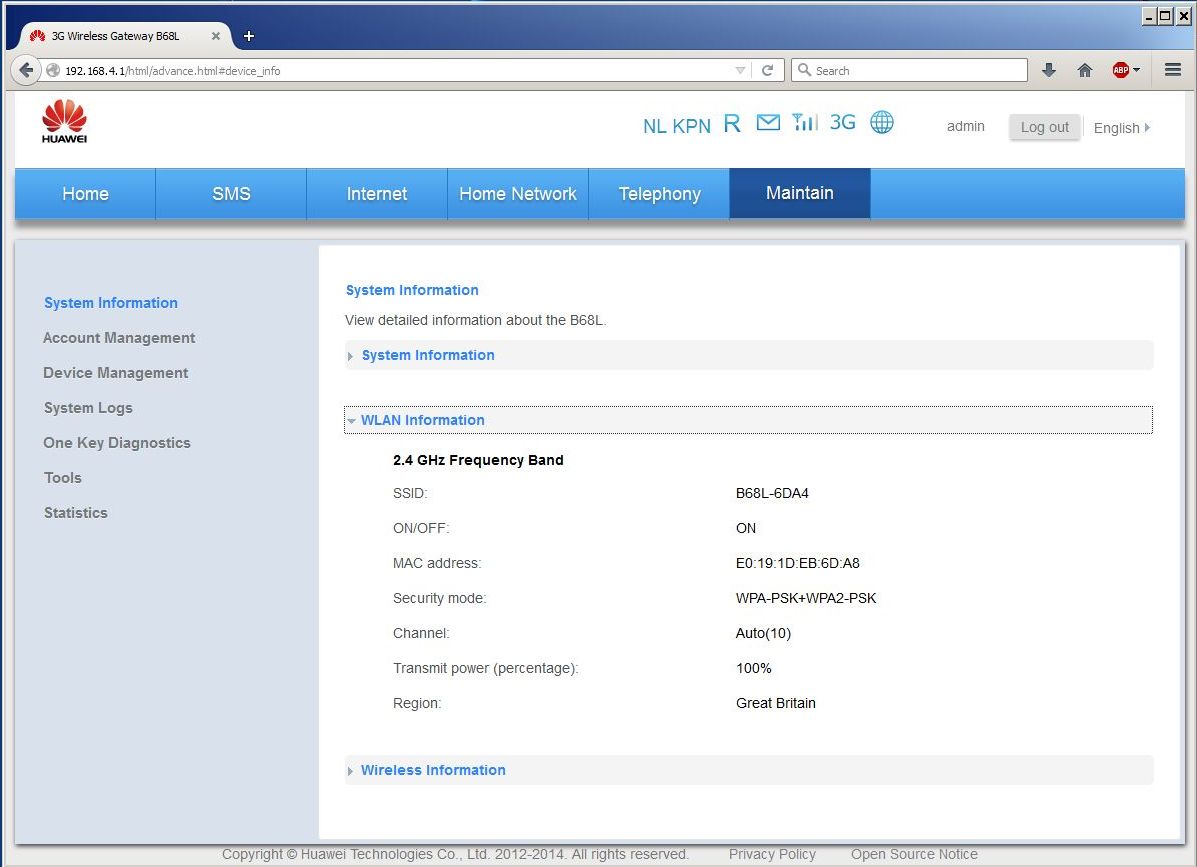
Task: Click the search magnifier icon
Action: coord(804,70)
